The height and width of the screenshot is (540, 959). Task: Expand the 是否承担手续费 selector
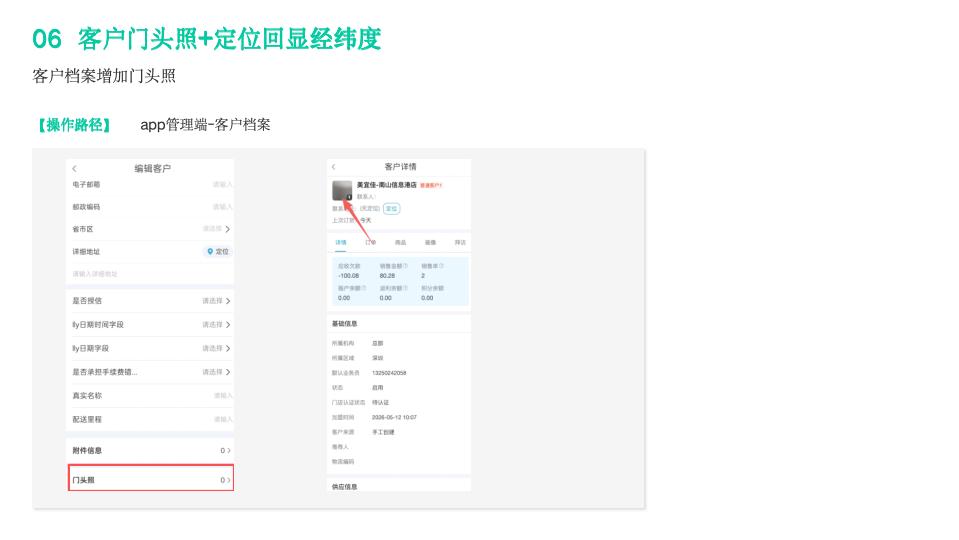click(x=228, y=372)
